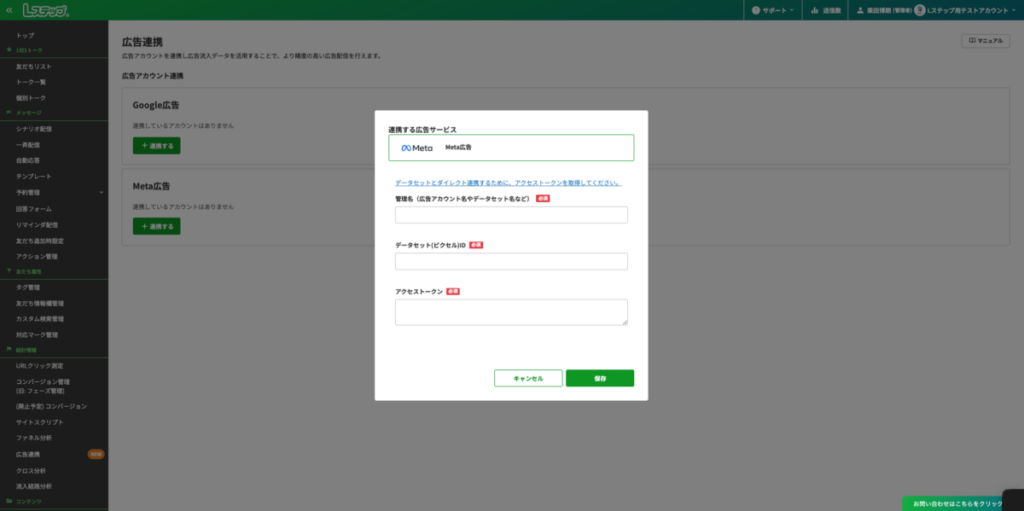Open 友だちリスト in the sidebar

click(34, 66)
